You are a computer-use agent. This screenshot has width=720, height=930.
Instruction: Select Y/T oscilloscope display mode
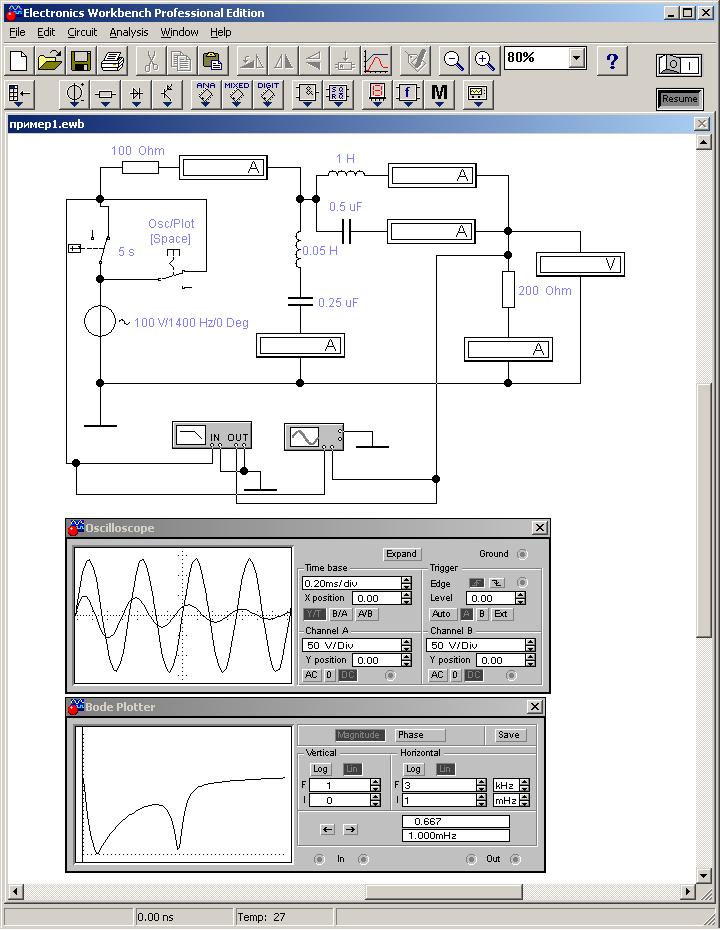(314, 614)
